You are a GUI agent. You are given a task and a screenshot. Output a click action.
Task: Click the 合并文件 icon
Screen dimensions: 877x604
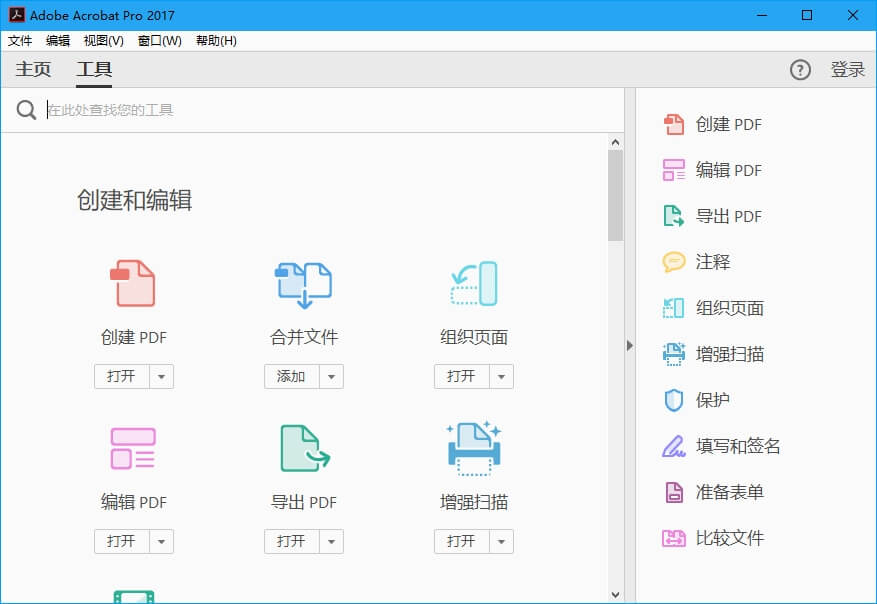click(303, 284)
